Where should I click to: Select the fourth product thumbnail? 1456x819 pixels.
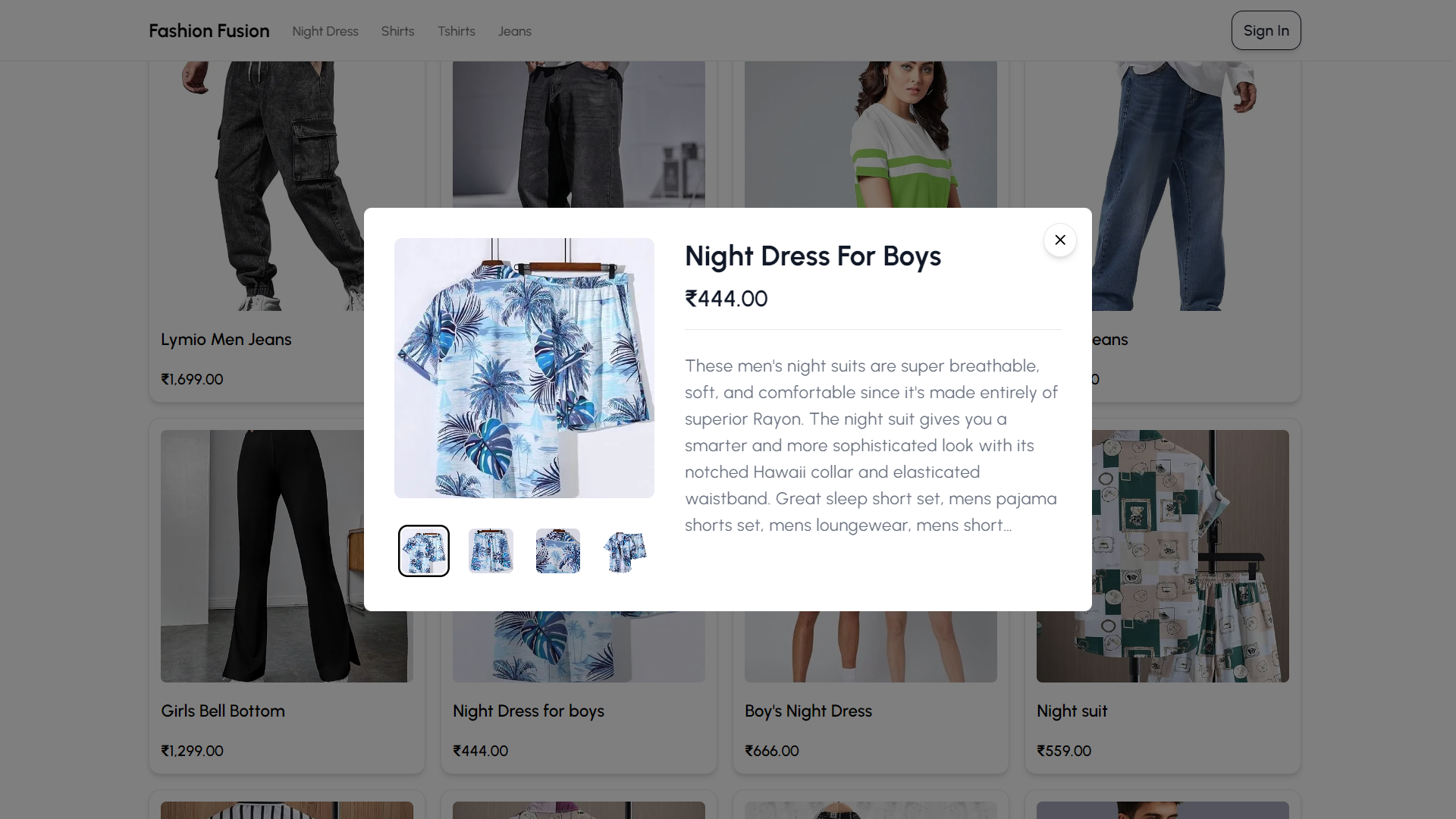(625, 550)
